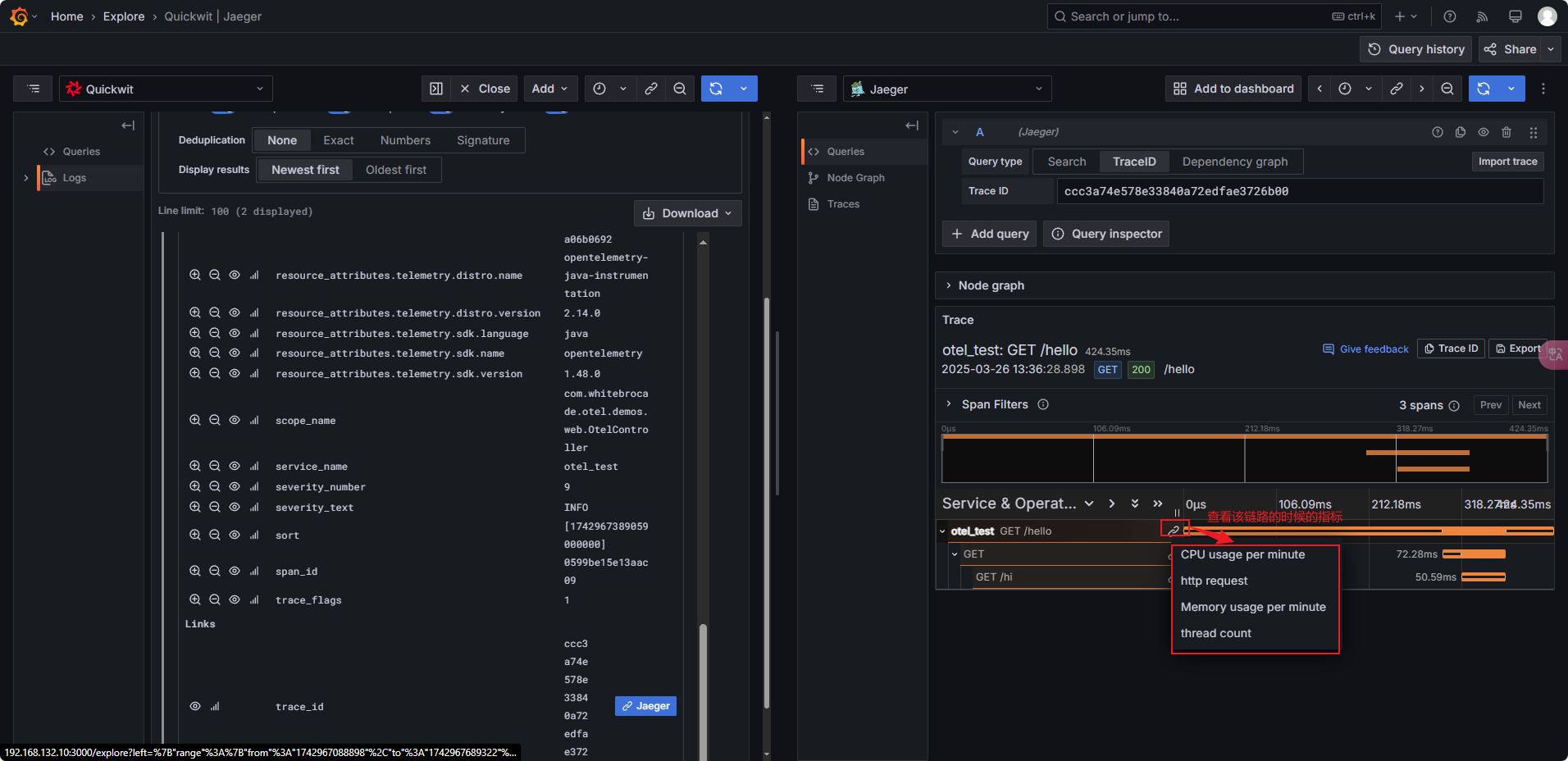Duplicate query A
The height and width of the screenshot is (761, 1568).
point(1461,132)
